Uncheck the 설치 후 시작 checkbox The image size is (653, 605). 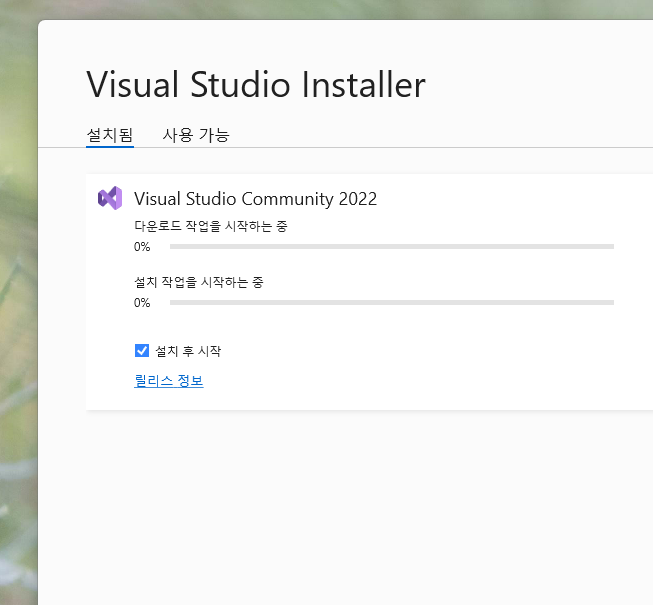click(142, 351)
